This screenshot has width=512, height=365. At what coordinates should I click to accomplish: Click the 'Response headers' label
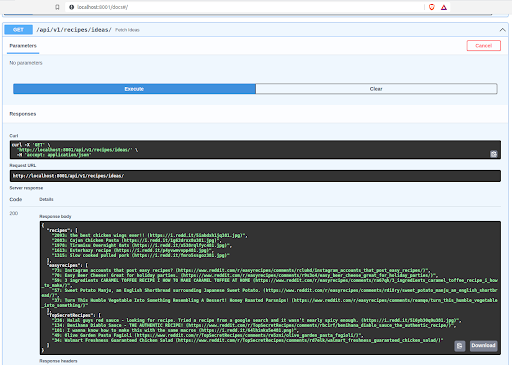(58, 361)
